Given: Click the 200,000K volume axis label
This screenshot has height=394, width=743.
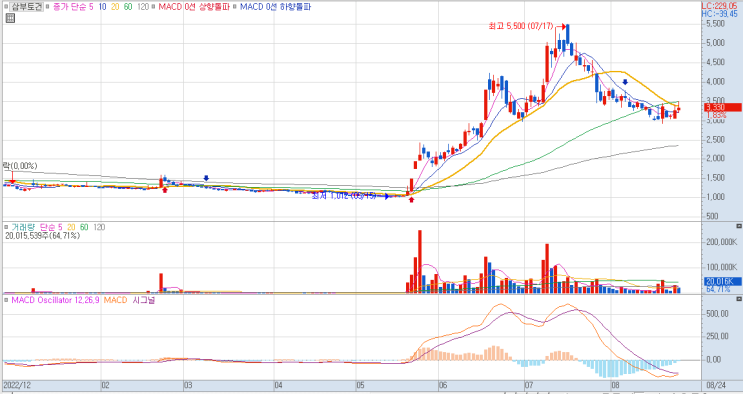Looking at the screenshot, I should 721,242.
